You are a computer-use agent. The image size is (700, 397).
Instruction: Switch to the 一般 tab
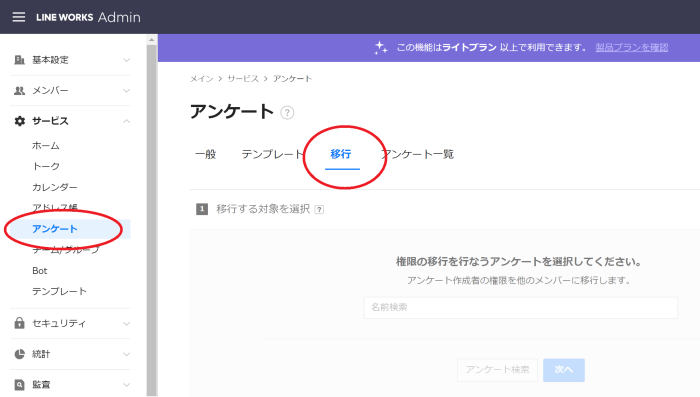click(205, 154)
